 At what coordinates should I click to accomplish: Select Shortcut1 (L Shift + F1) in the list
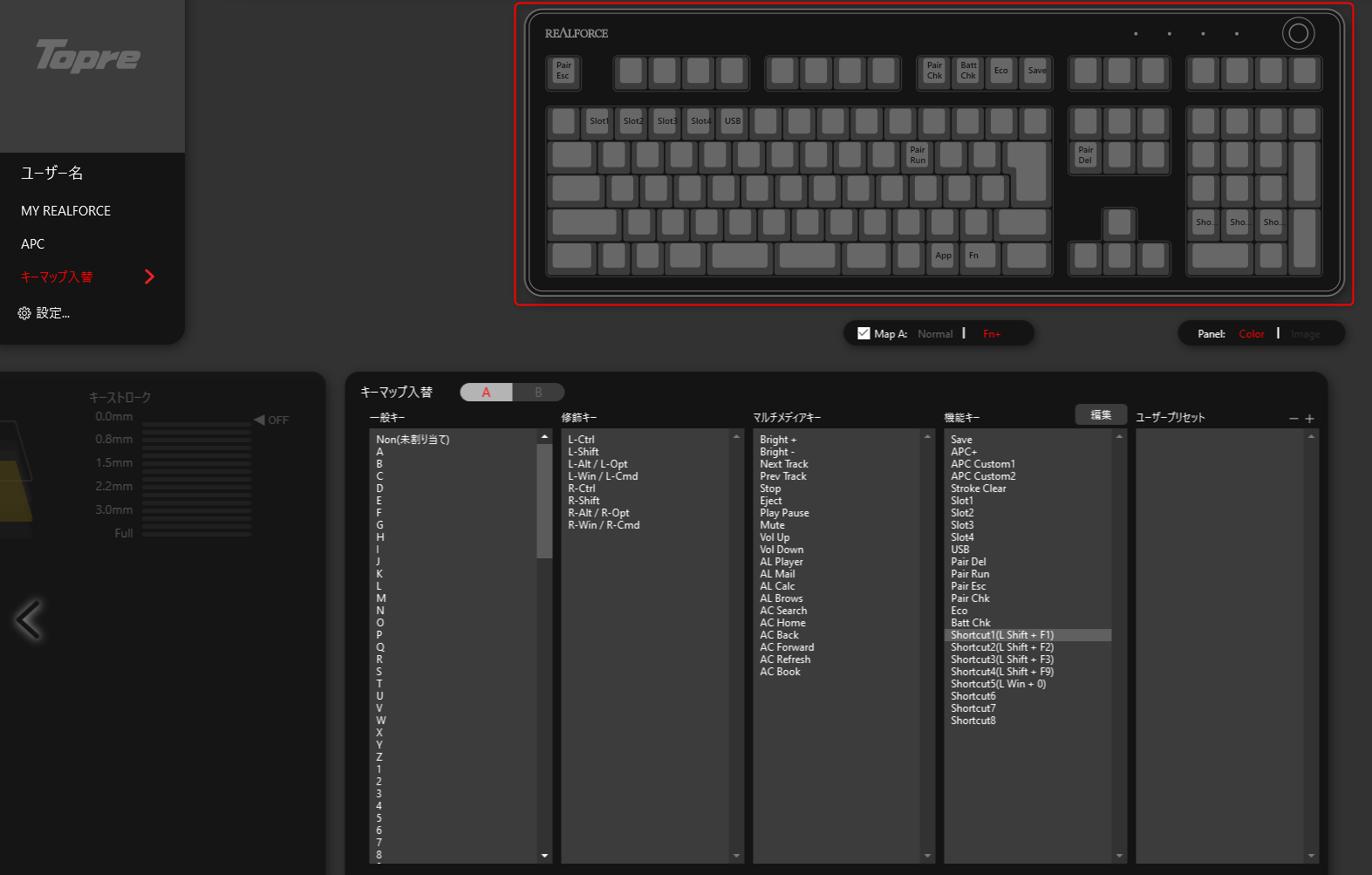1002,635
